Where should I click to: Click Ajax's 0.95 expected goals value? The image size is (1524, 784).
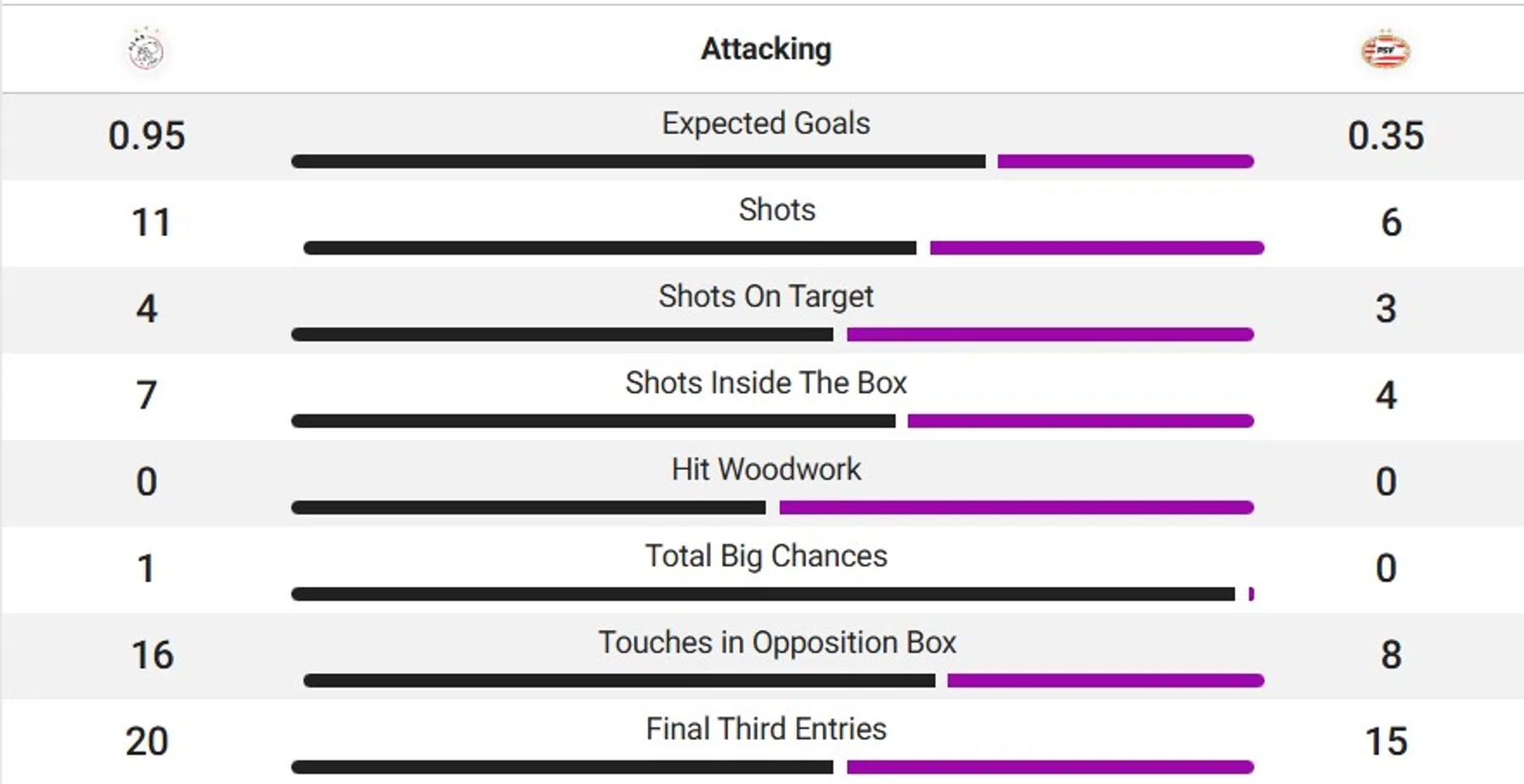(147, 136)
